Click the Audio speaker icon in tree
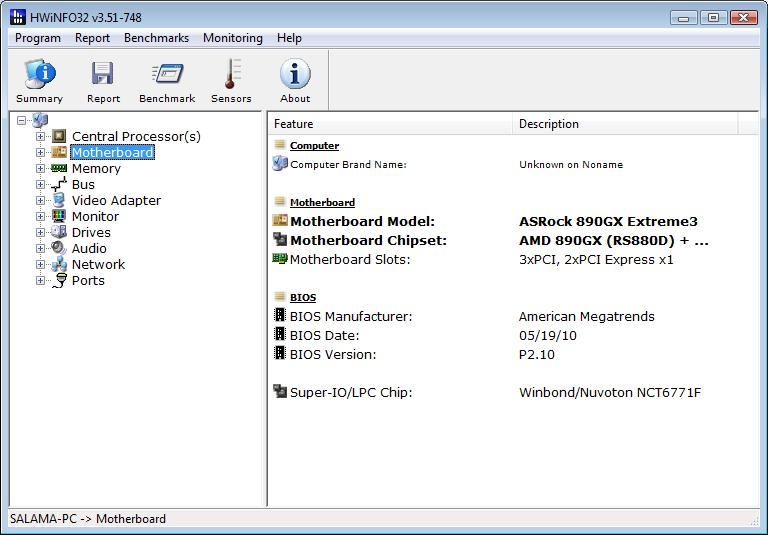Screen dimensions: 768x535 coord(59,248)
